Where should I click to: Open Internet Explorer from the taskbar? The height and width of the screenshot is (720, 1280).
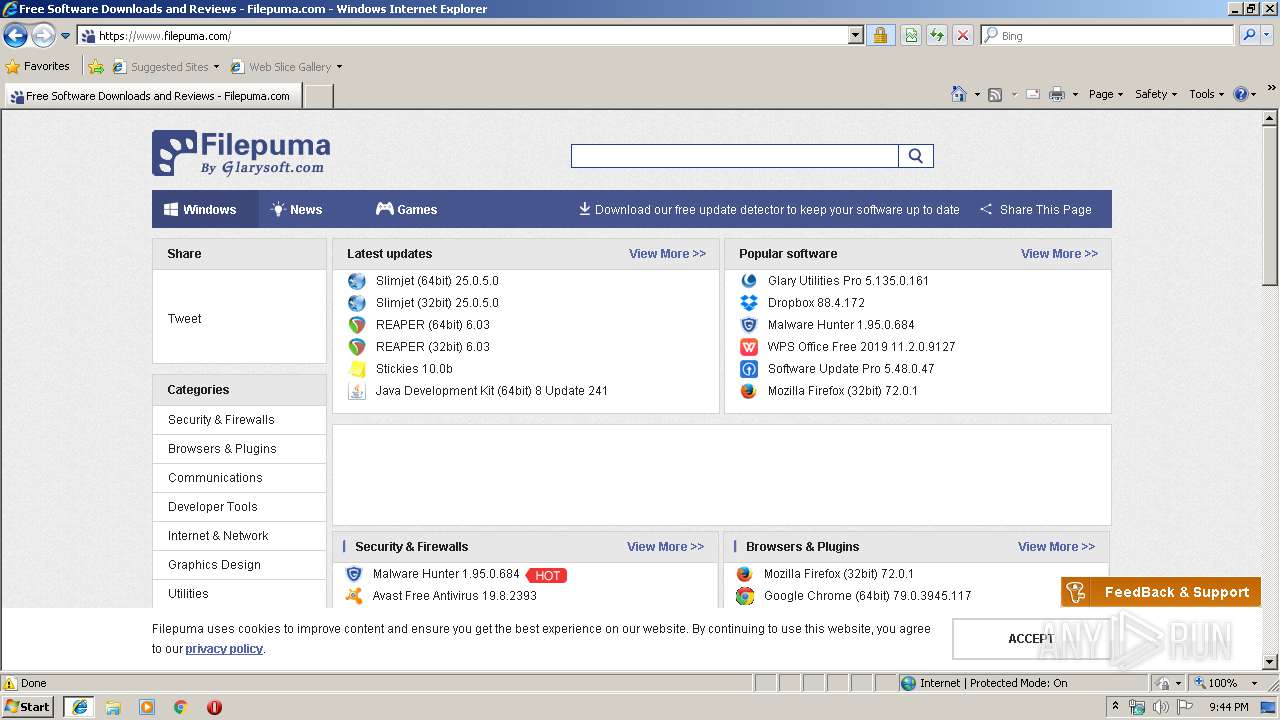coord(79,707)
